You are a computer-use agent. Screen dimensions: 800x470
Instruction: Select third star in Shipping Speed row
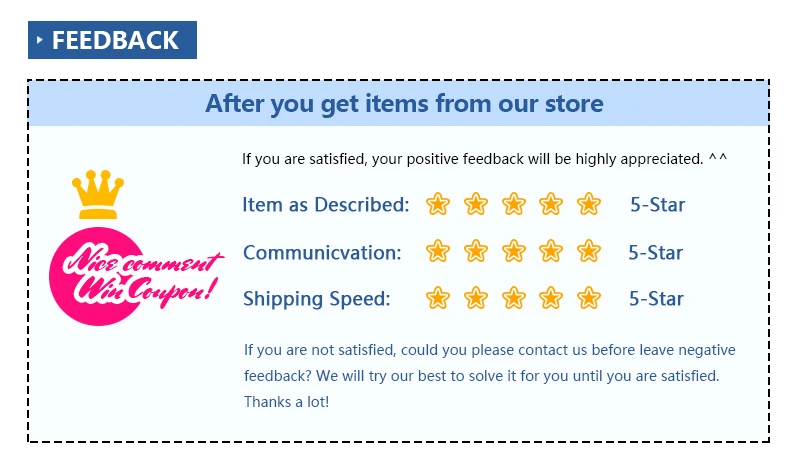click(x=513, y=298)
